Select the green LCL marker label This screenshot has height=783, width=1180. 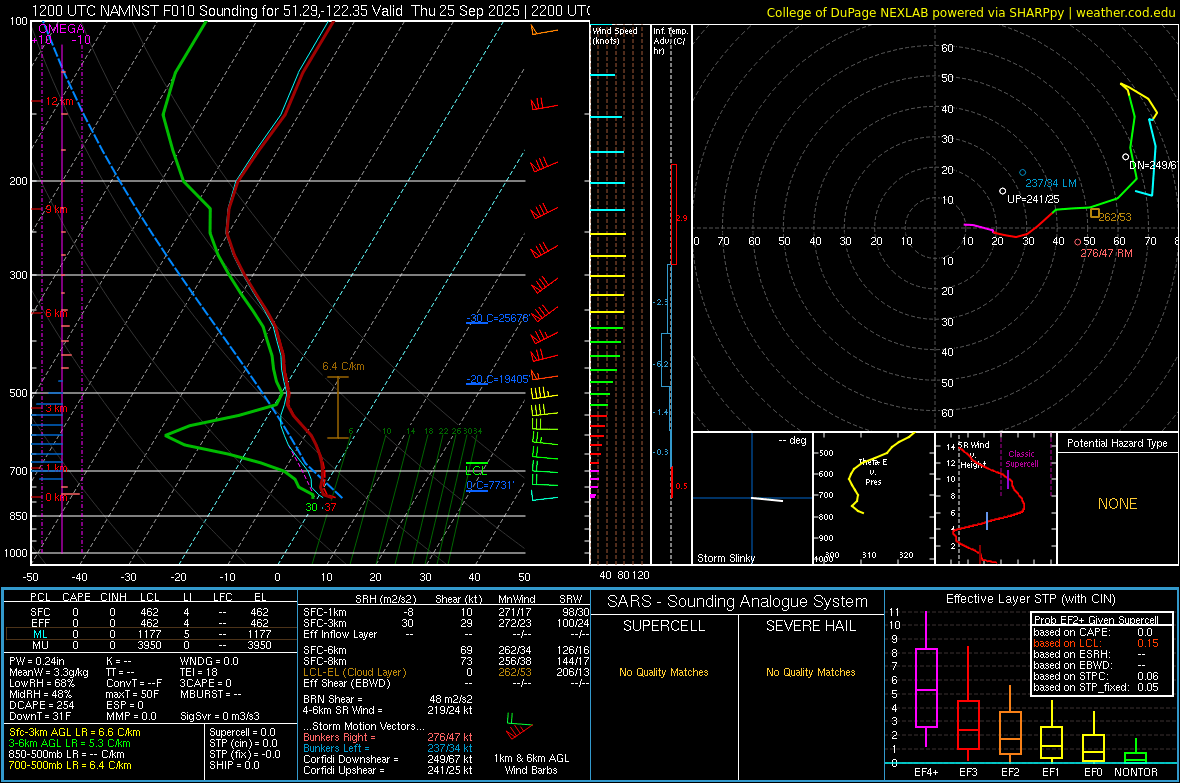click(x=476, y=471)
